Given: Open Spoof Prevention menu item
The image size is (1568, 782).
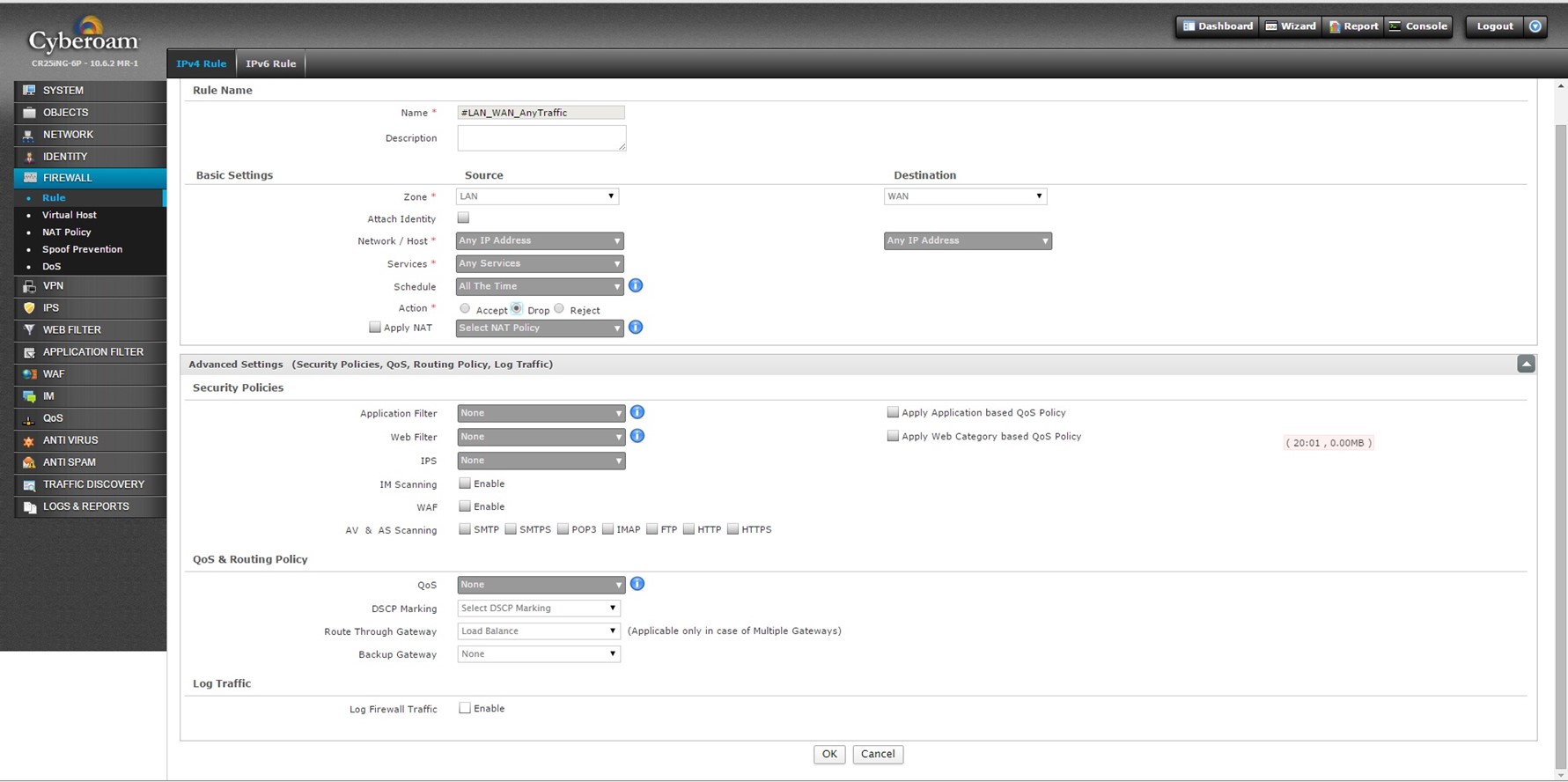Looking at the screenshot, I should [x=82, y=249].
